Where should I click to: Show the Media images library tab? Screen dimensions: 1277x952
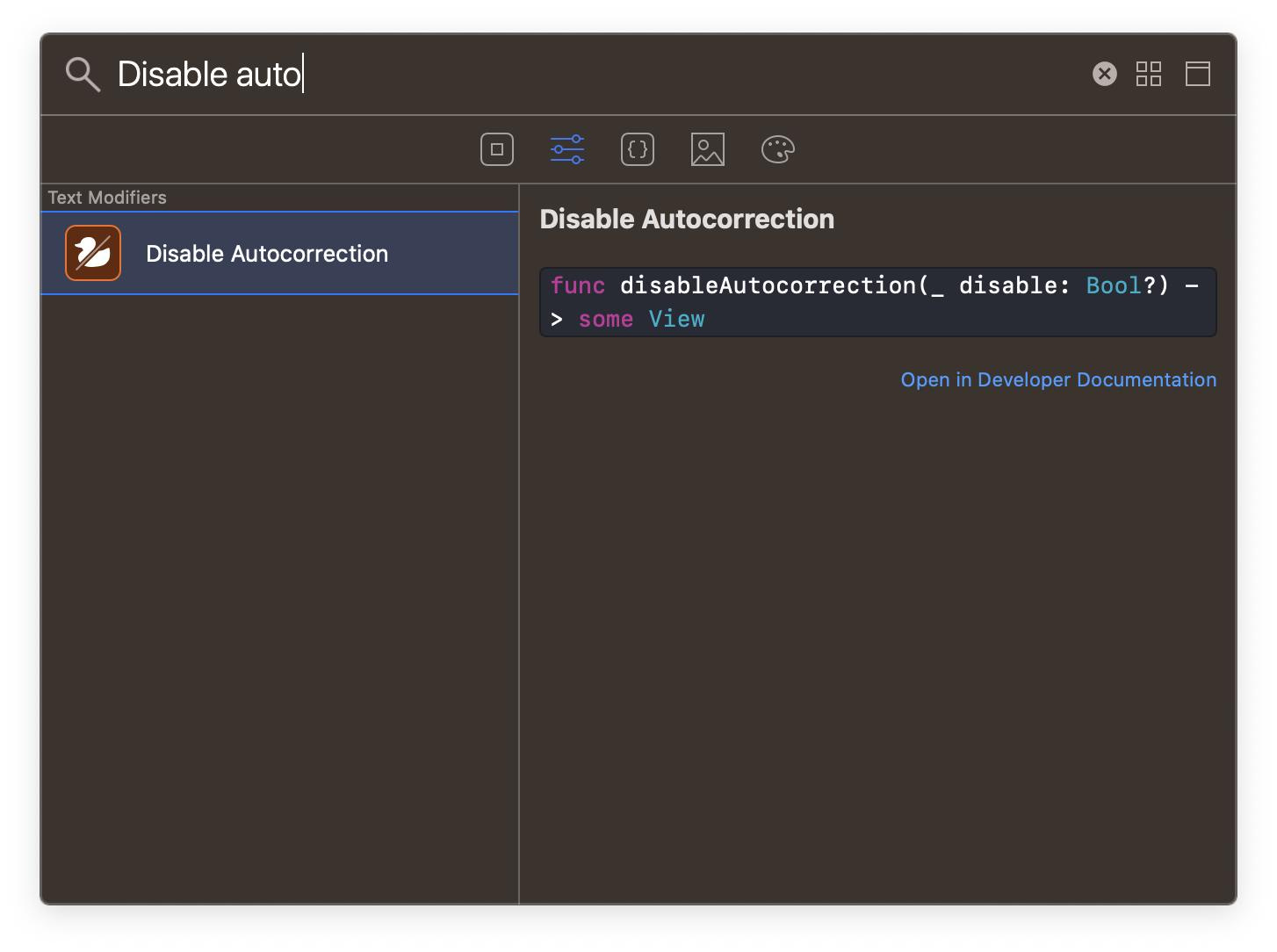pos(708,149)
